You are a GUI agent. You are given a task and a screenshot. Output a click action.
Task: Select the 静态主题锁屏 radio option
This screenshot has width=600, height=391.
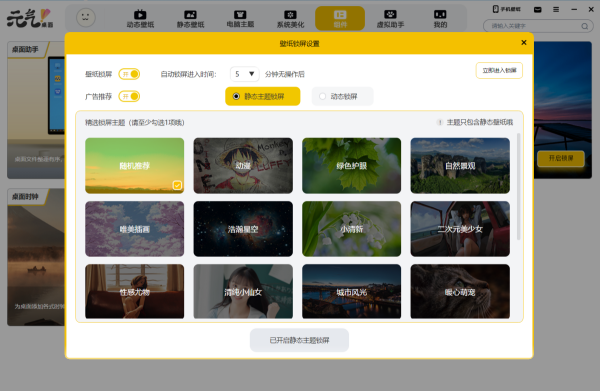tap(262, 96)
